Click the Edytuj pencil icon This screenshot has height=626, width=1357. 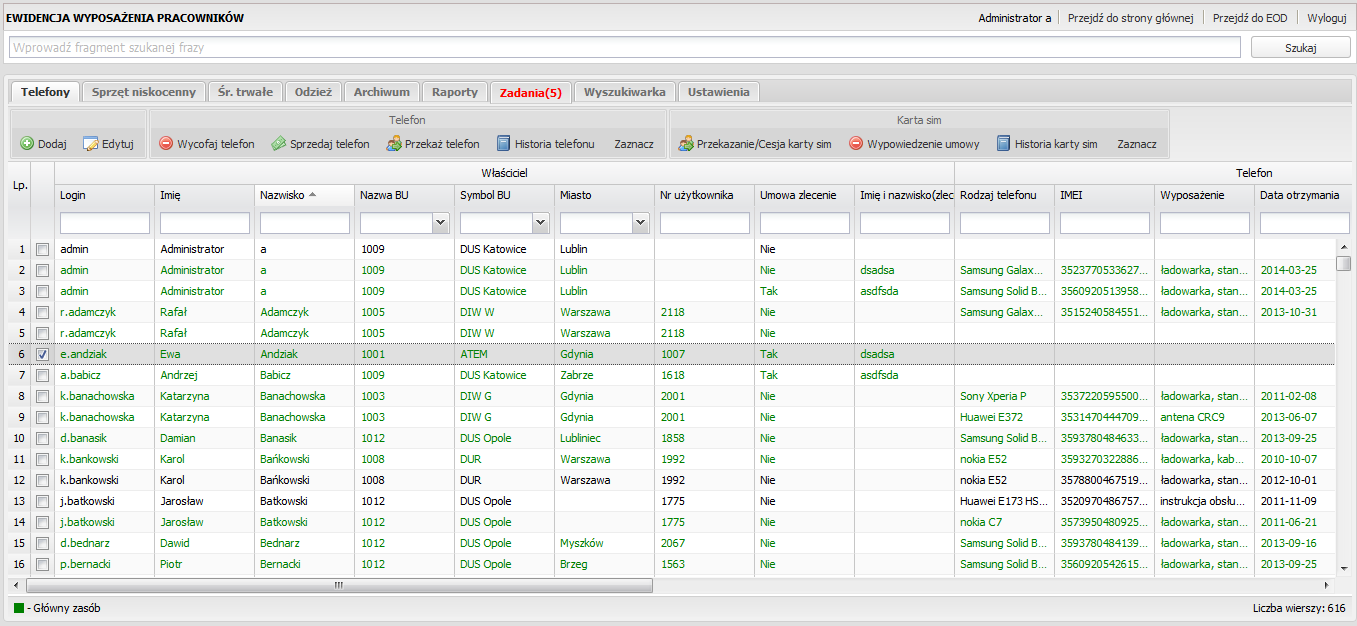[91, 144]
